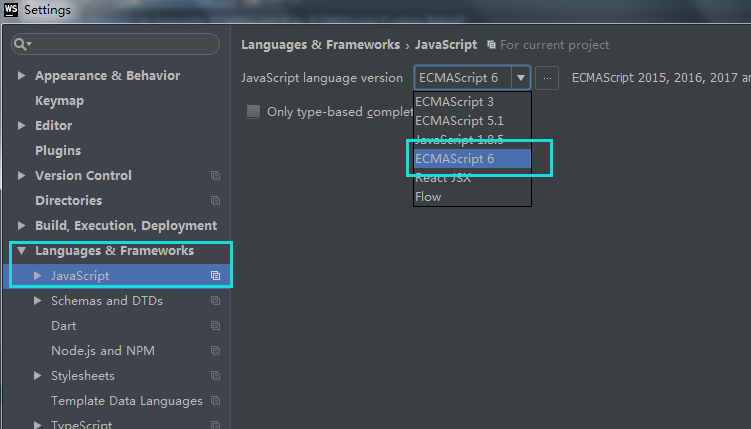This screenshot has width=751, height=429.
Task: Click project-level icon next to Dart
Action: [216, 326]
